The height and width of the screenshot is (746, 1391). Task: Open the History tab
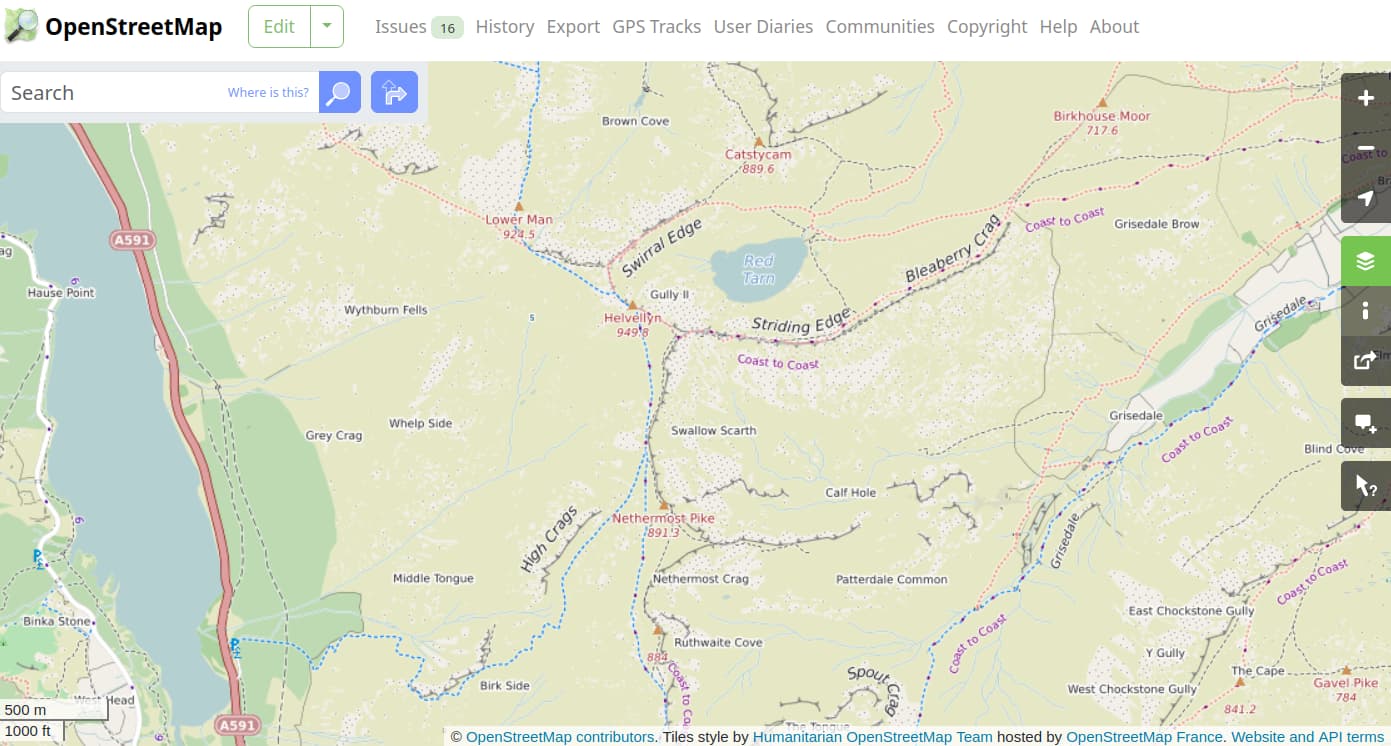click(505, 27)
